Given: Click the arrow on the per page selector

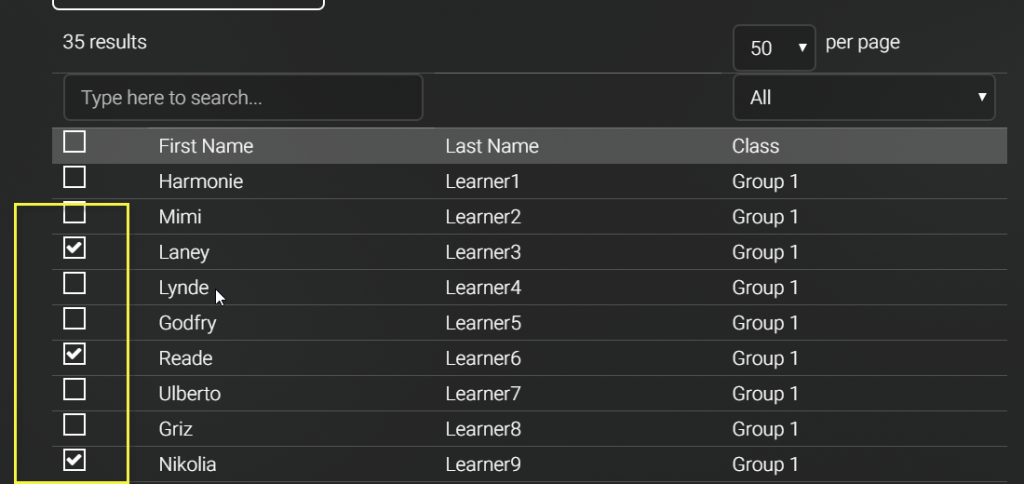Looking at the screenshot, I should (x=803, y=48).
